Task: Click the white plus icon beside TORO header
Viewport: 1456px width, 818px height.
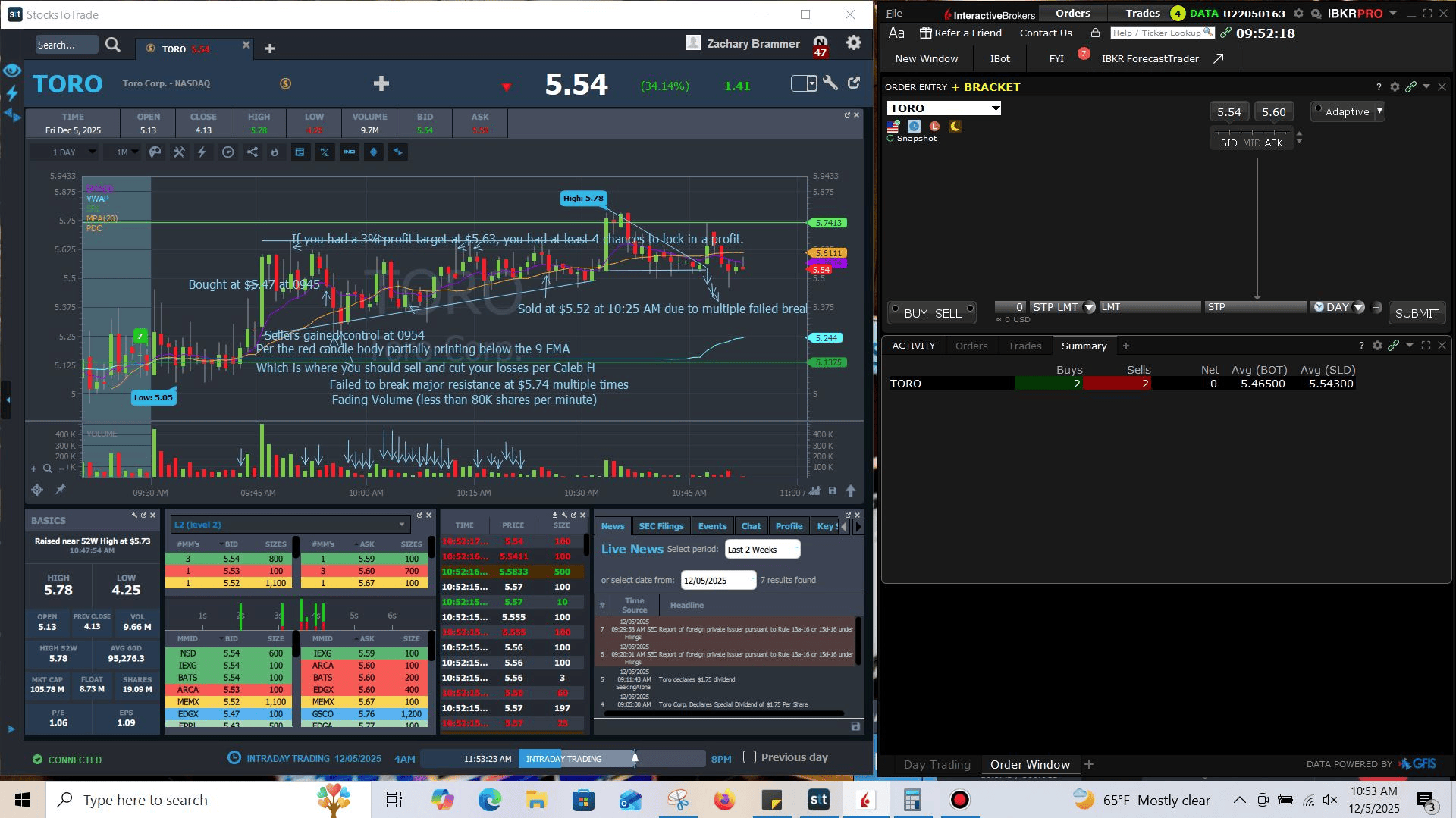Action: click(x=381, y=83)
